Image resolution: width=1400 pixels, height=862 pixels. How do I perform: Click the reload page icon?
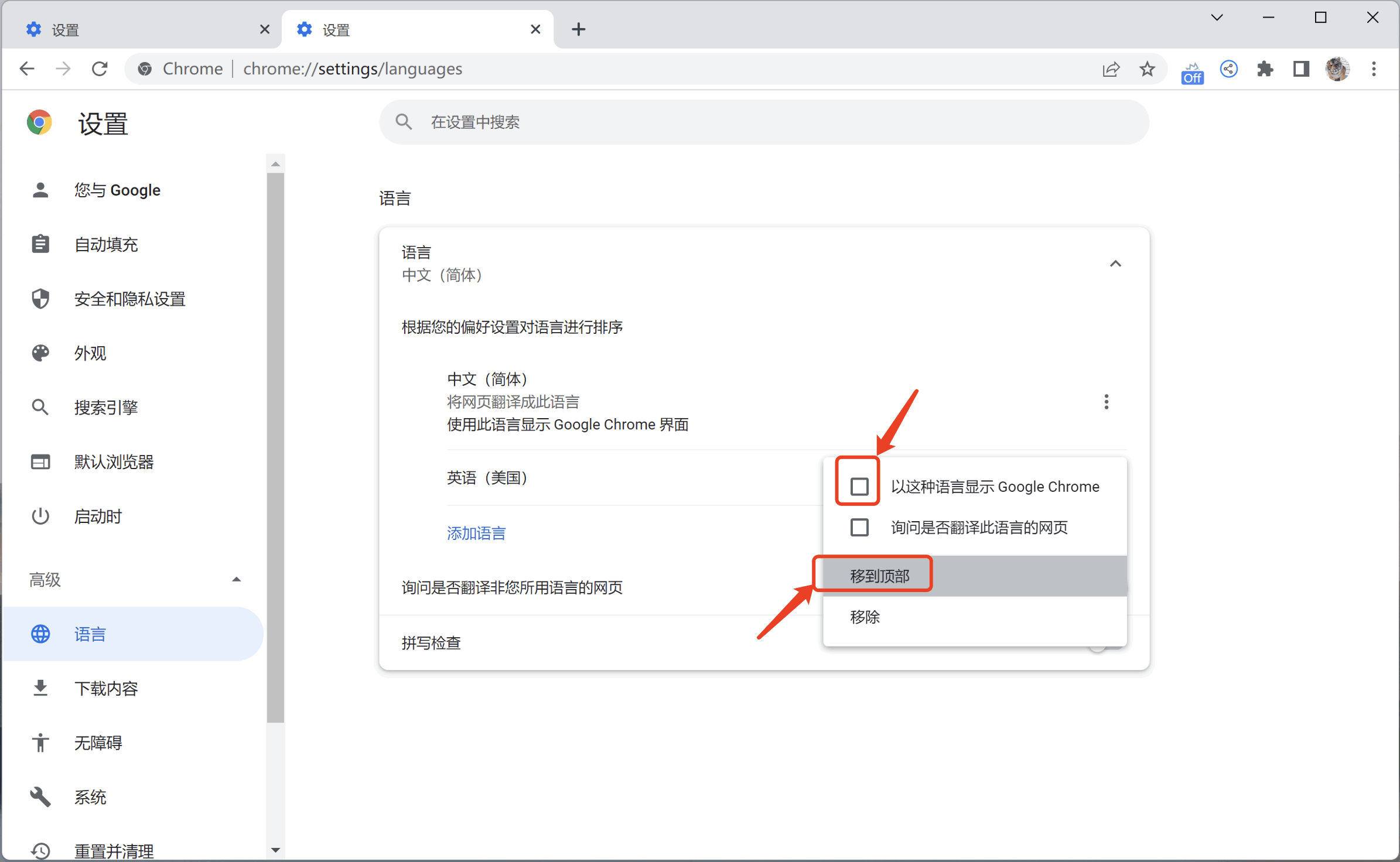click(x=100, y=69)
